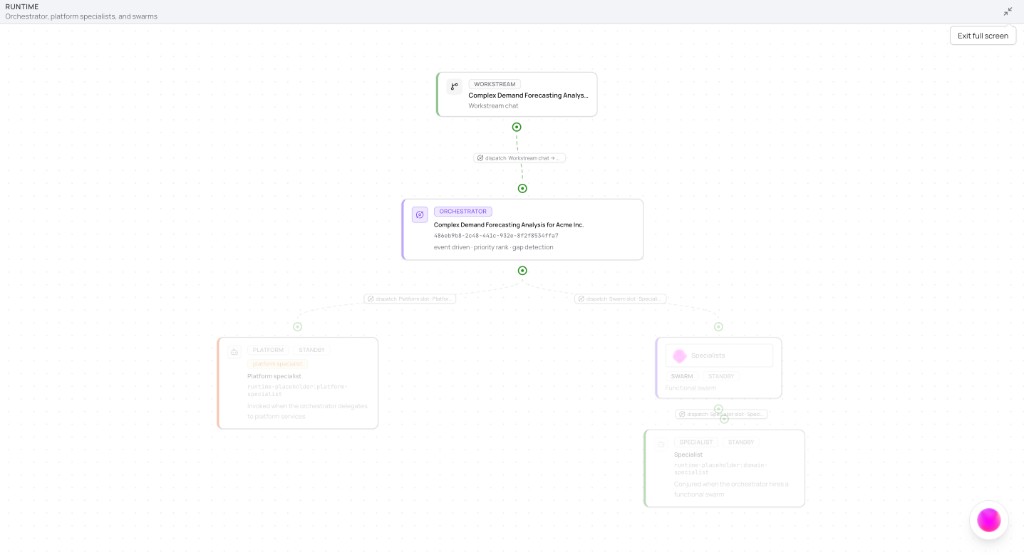Screen dimensions: 1024x555
Task: Click STANDBY badge on Platform card
Action: click(312, 350)
